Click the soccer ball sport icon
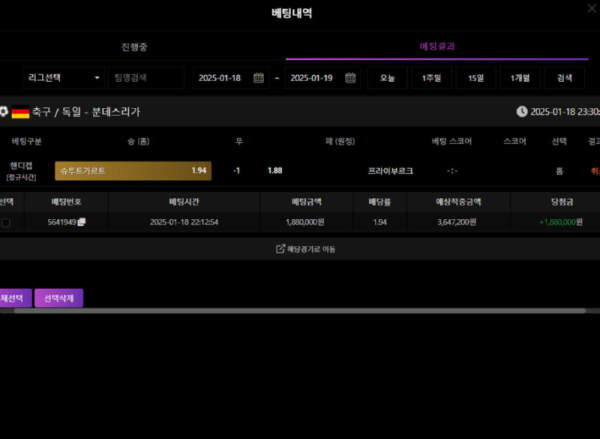Viewport: 600px width, 439px height. pyautogui.click(x=4, y=112)
